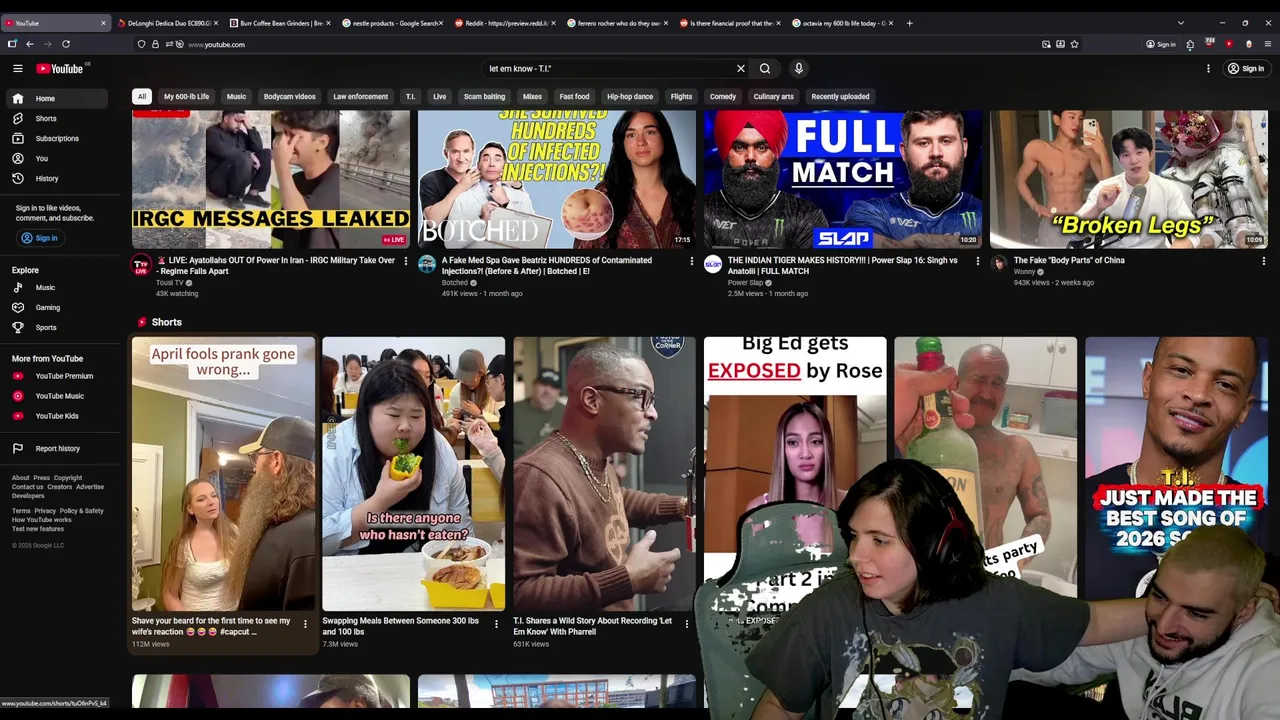Open YouTube Premium link
This screenshot has width=1280, height=720.
56,376
